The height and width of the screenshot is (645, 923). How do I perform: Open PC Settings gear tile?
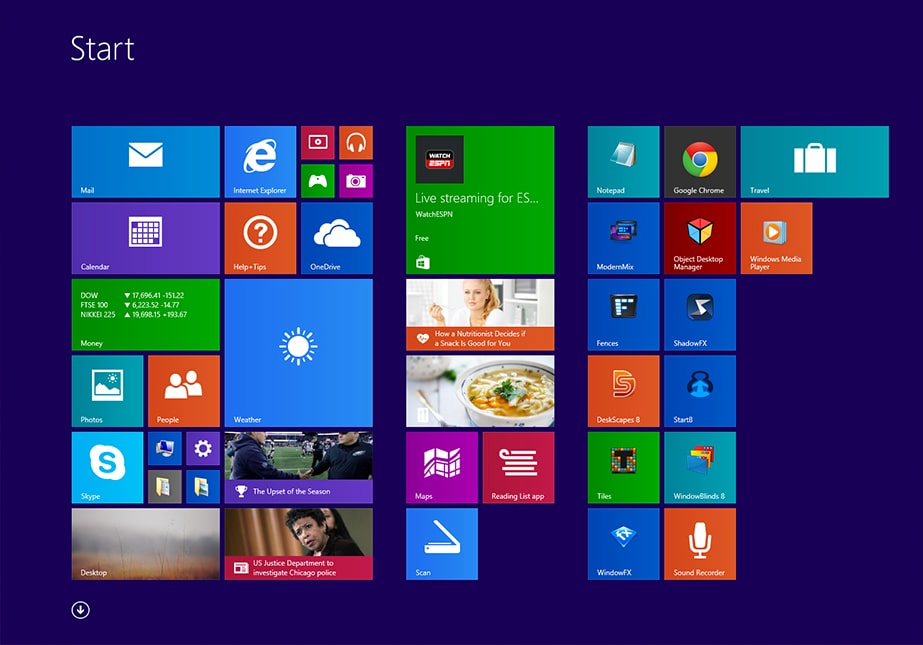[x=202, y=448]
